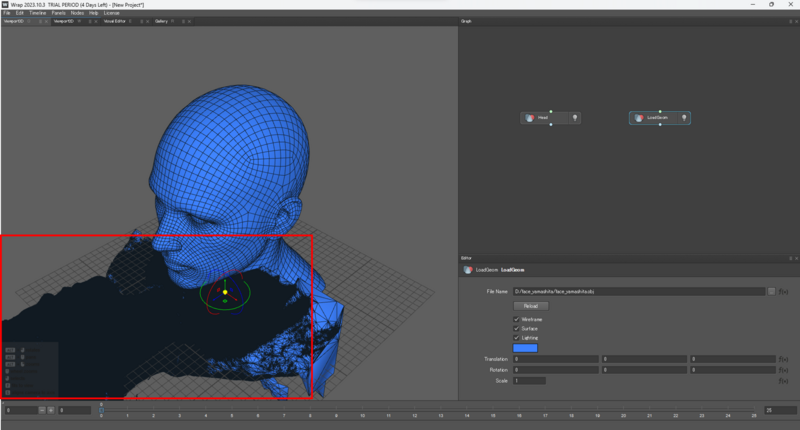Open the Nodes menu
This screenshot has width=800, height=430.
pos(78,13)
